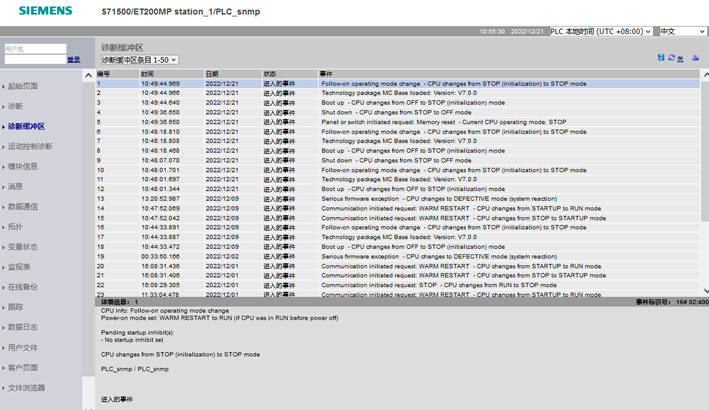Viewport: 709px width, 410px height.
Task: Click the table scrollbar up arrow
Action: point(705,74)
